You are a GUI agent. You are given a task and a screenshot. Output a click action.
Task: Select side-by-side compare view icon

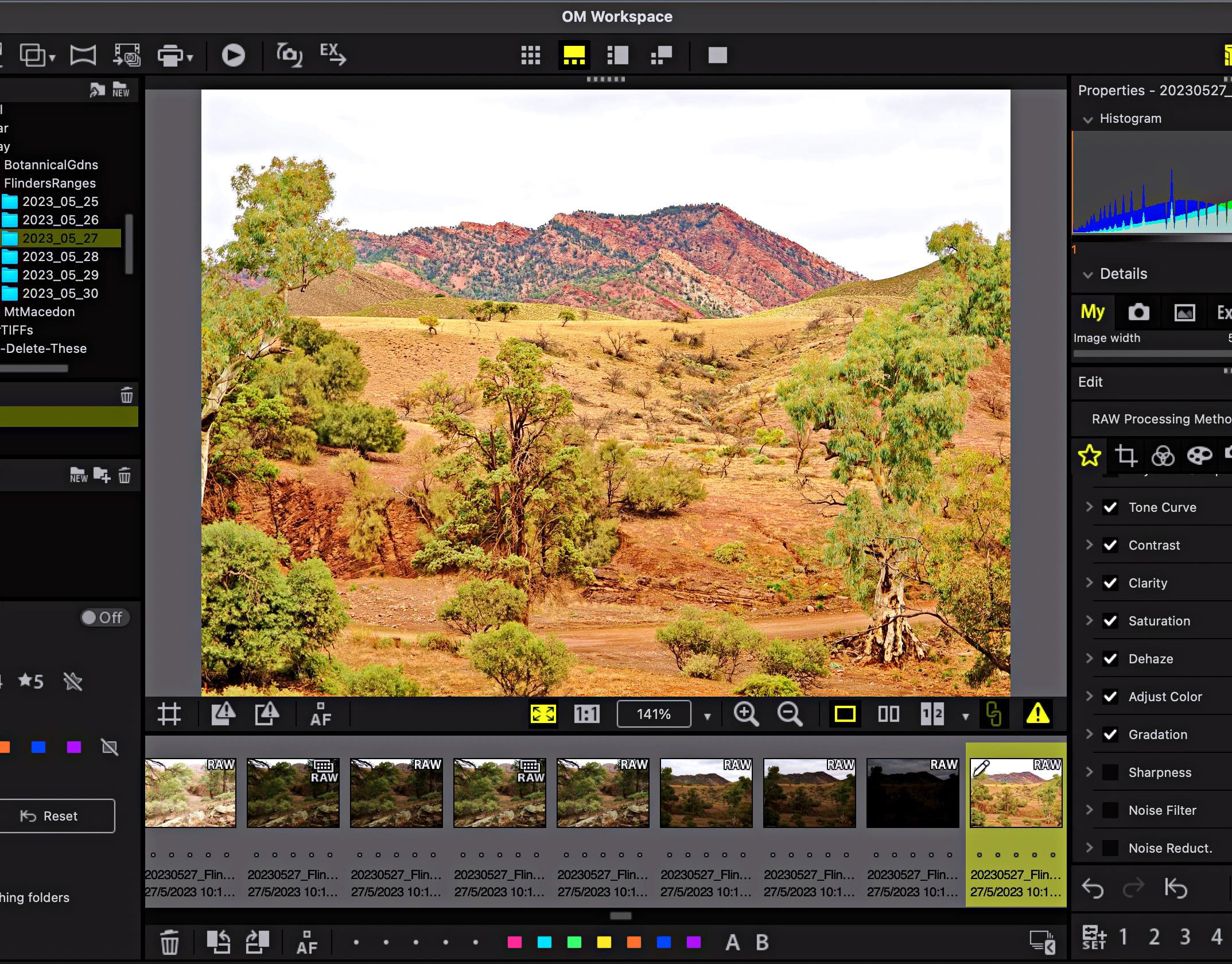point(888,714)
